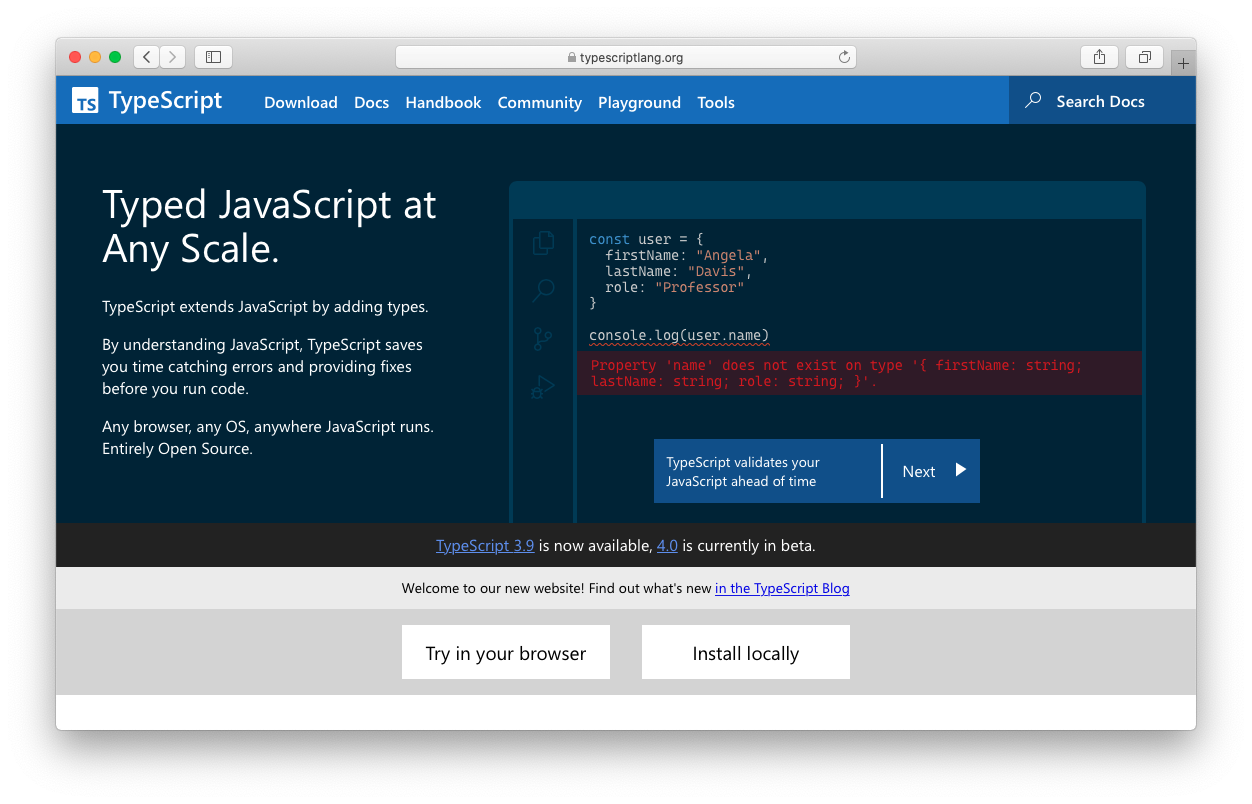Click the console.log(user.name) code line
This screenshot has width=1252, height=804.
point(679,335)
